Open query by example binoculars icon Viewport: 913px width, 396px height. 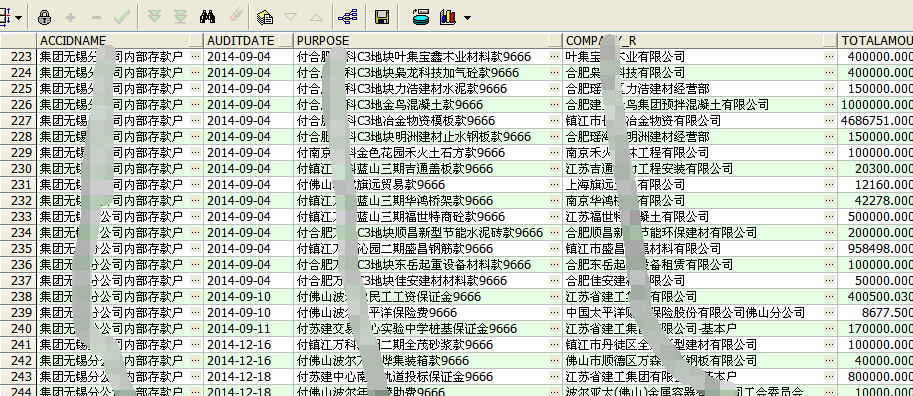point(207,17)
